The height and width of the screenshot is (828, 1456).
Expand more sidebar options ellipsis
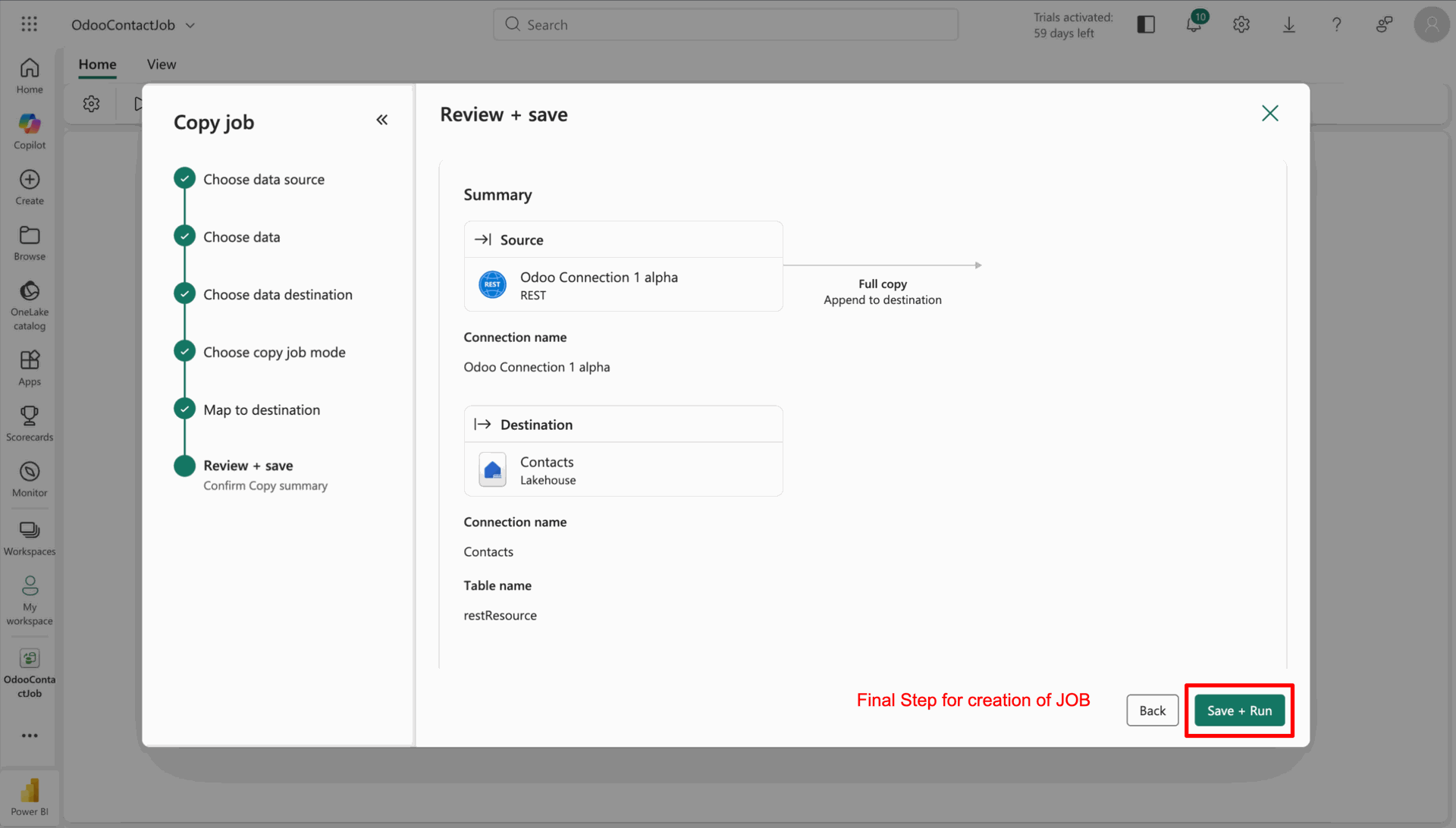tap(30, 735)
